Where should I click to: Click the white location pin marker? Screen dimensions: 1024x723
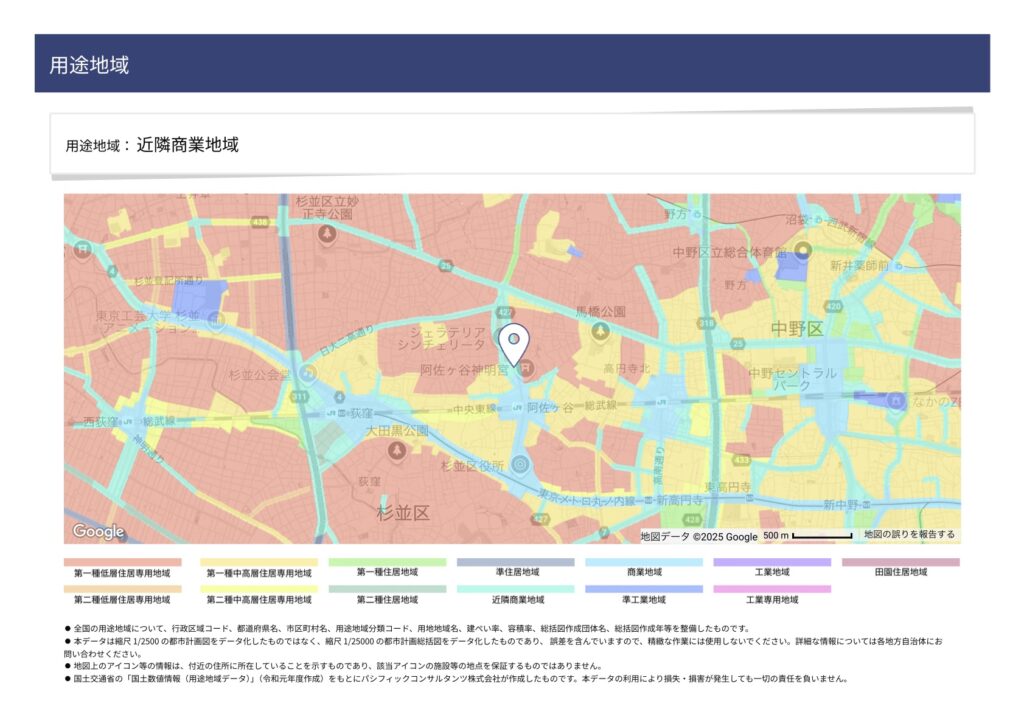513,343
